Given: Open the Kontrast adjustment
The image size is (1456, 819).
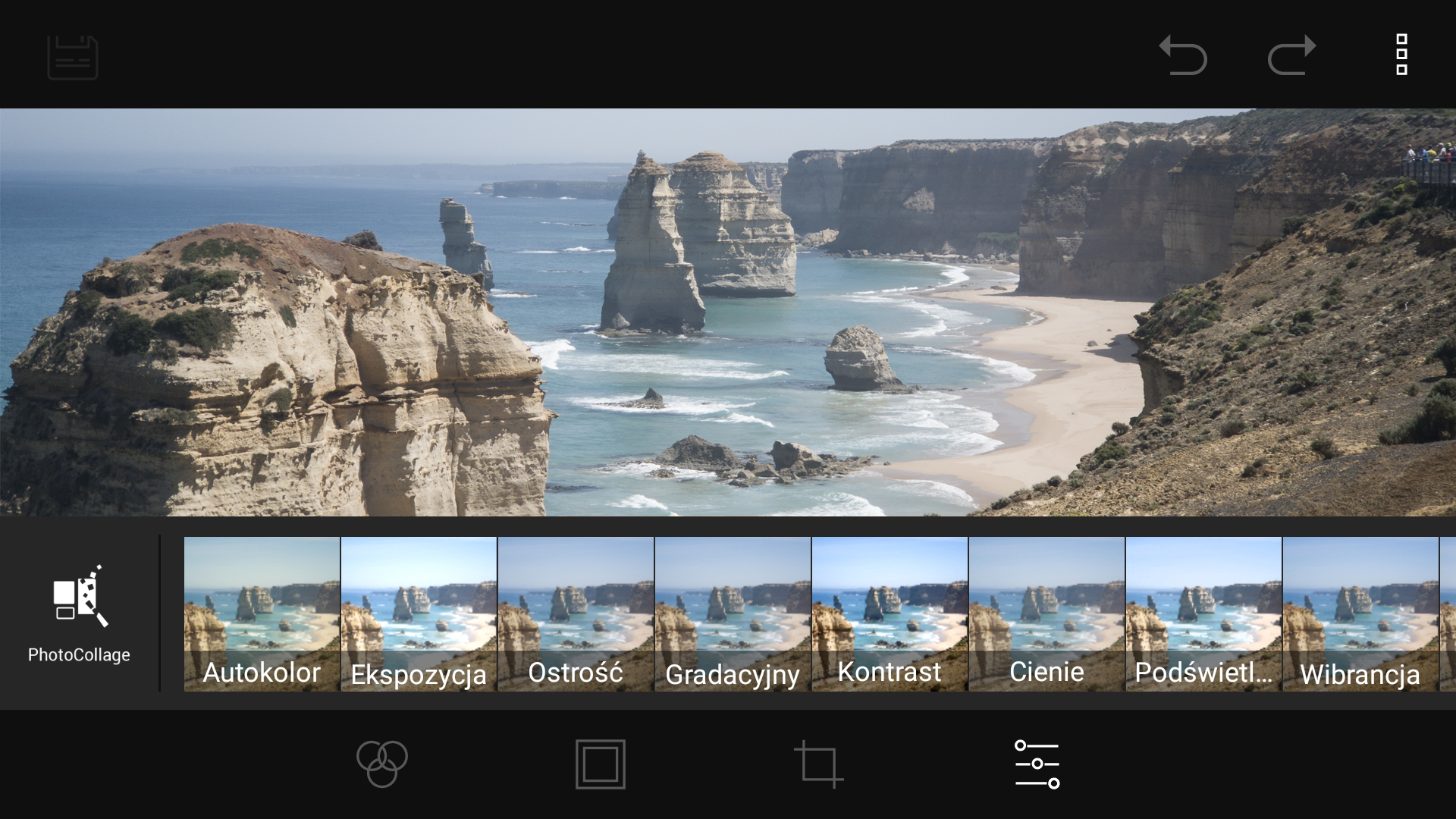Looking at the screenshot, I should click(890, 613).
